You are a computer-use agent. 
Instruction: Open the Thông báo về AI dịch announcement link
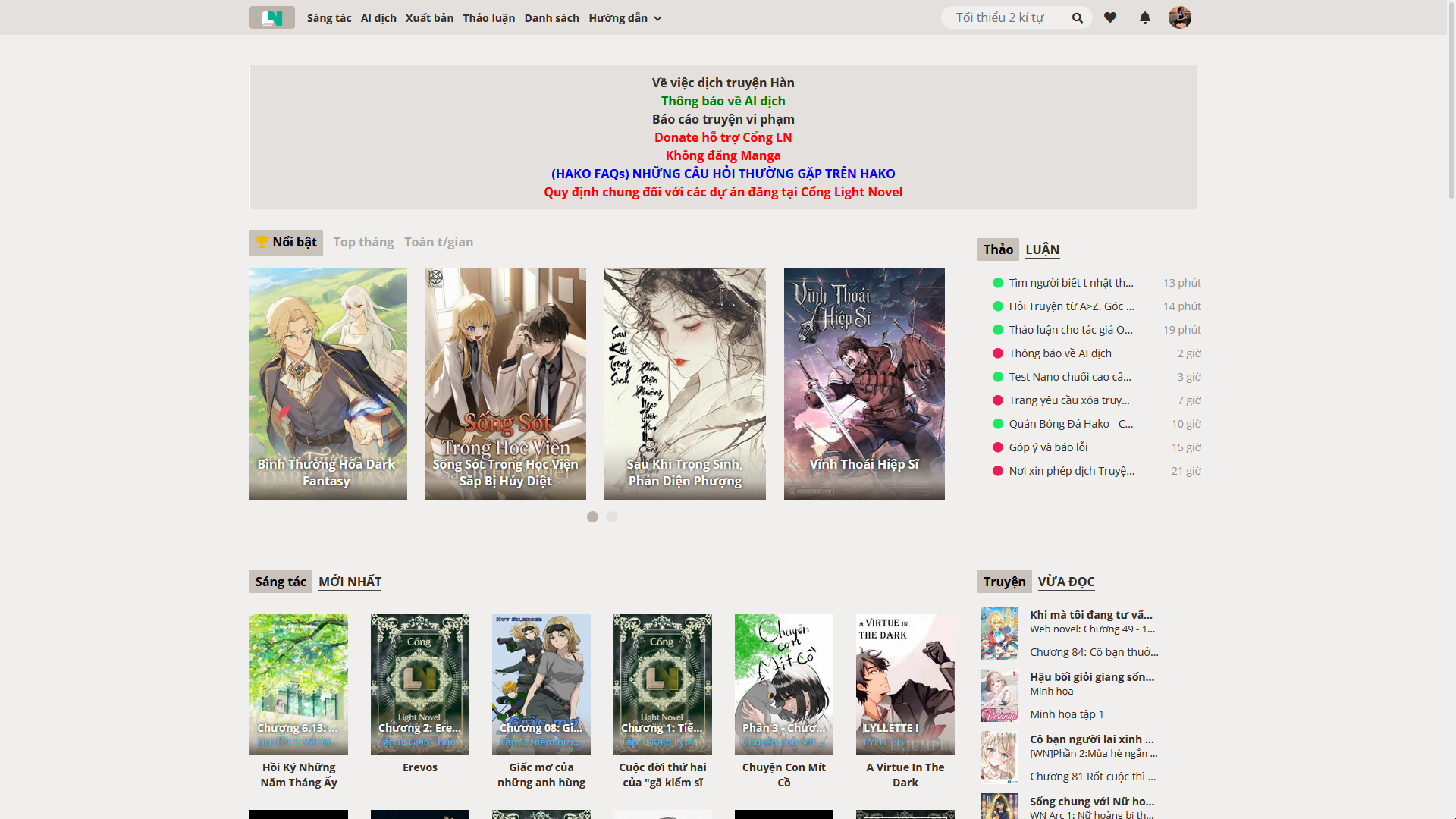click(723, 101)
